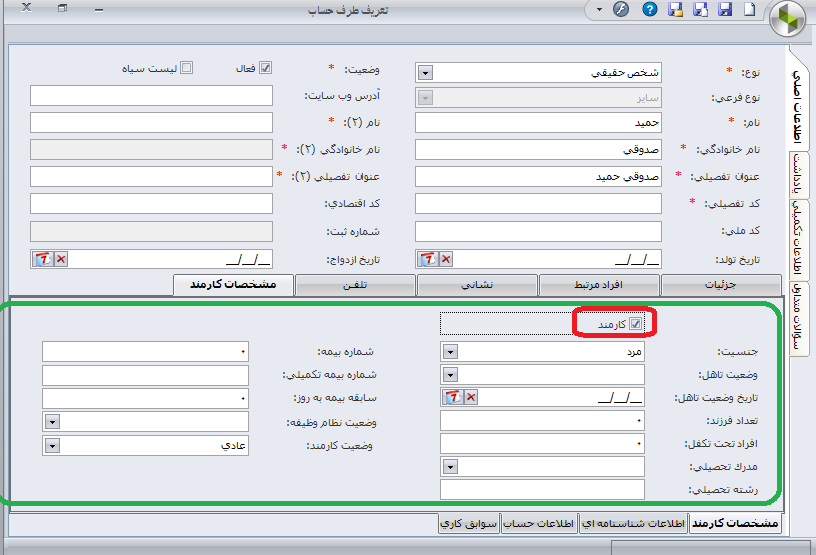Image resolution: width=816 pixels, height=555 pixels.
Task: Open calendar picker for تاریخ وضعیت تاهل
Action: tap(453, 397)
